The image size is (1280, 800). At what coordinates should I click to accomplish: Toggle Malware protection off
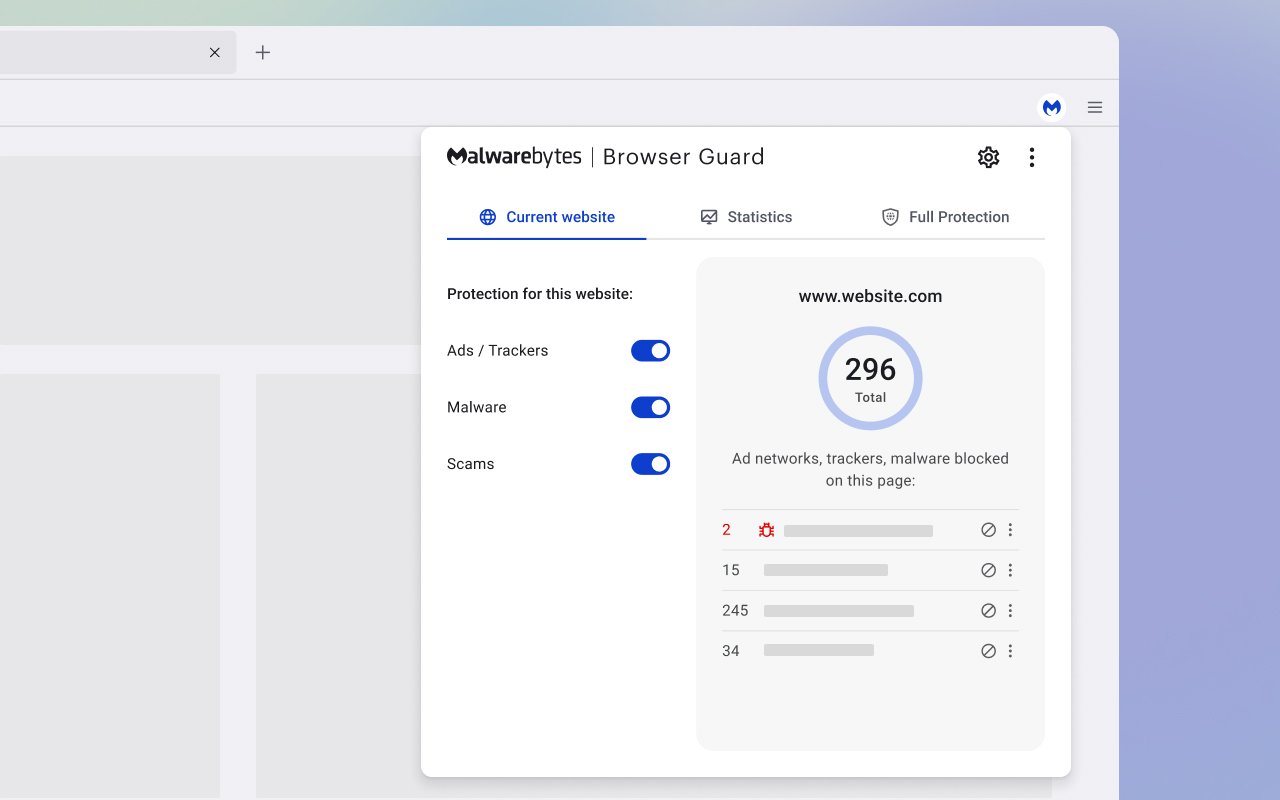click(650, 407)
